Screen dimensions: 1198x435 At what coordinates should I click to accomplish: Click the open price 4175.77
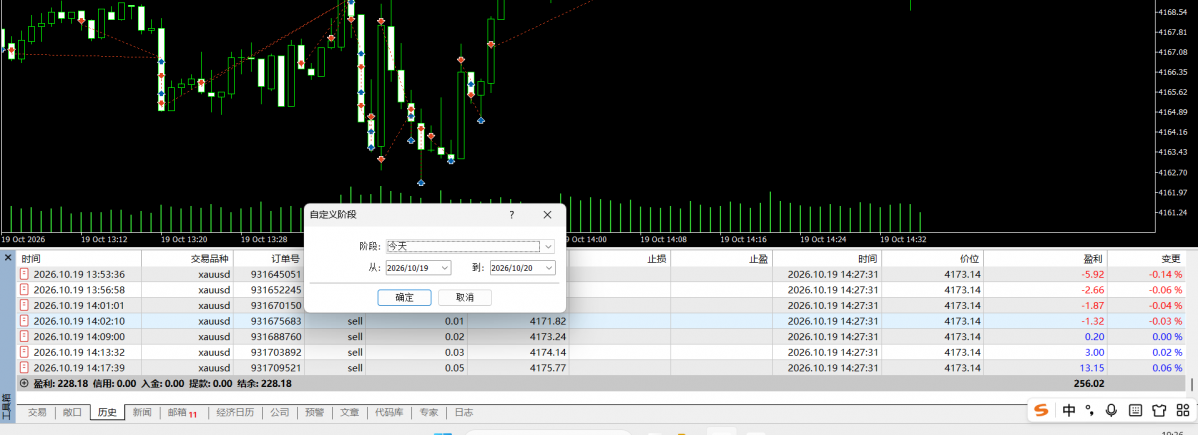[x=547, y=368]
